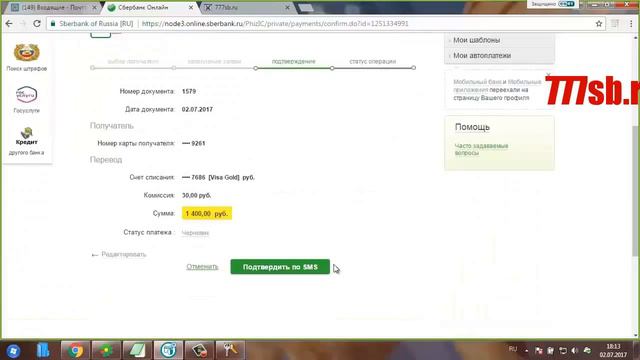Click the highlighted sum 1 400,00 руб.
640x360 pixels.
coord(207,213)
